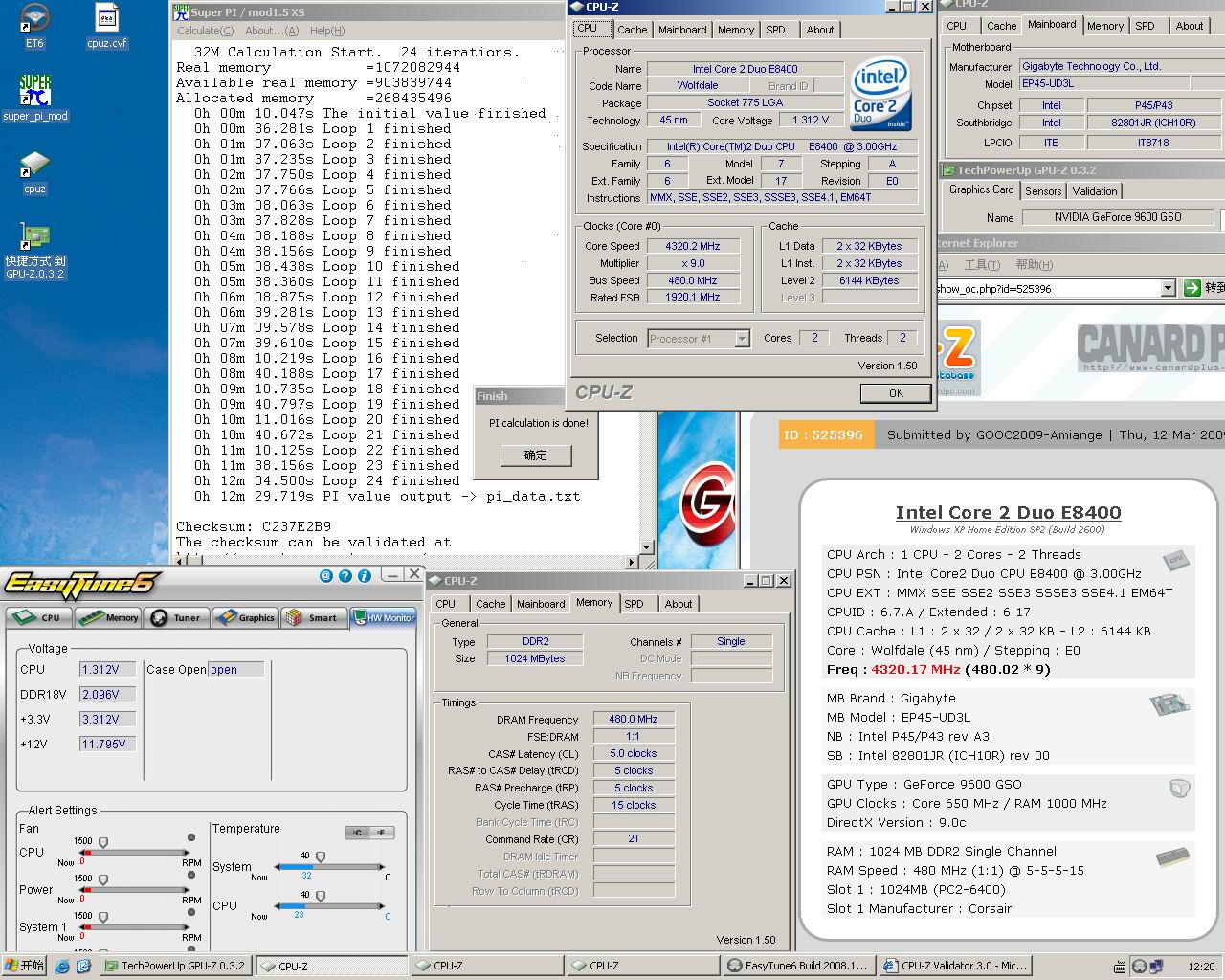This screenshot has width=1225, height=980.
Task: Switch temperature unit to °F
Action: (382, 833)
